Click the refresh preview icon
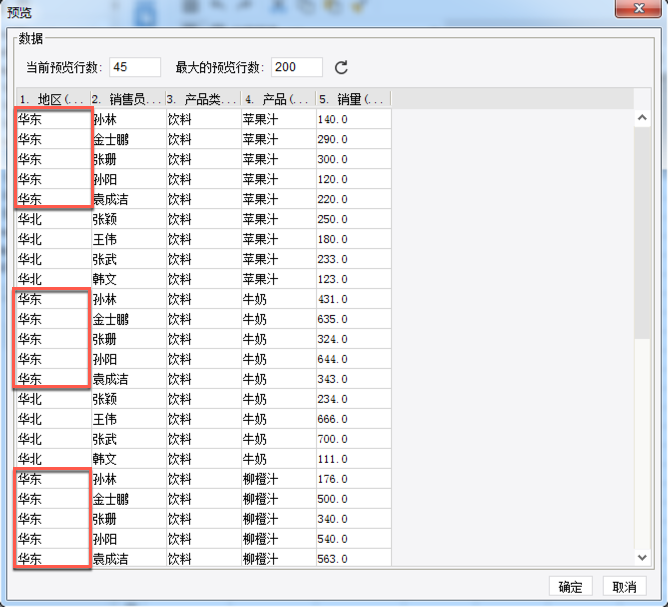Screen dimensions: 668x607 [x=341, y=67]
